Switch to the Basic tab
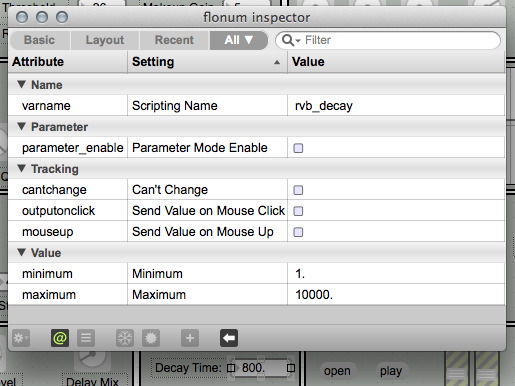The height and width of the screenshot is (386, 515). coord(40,40)
